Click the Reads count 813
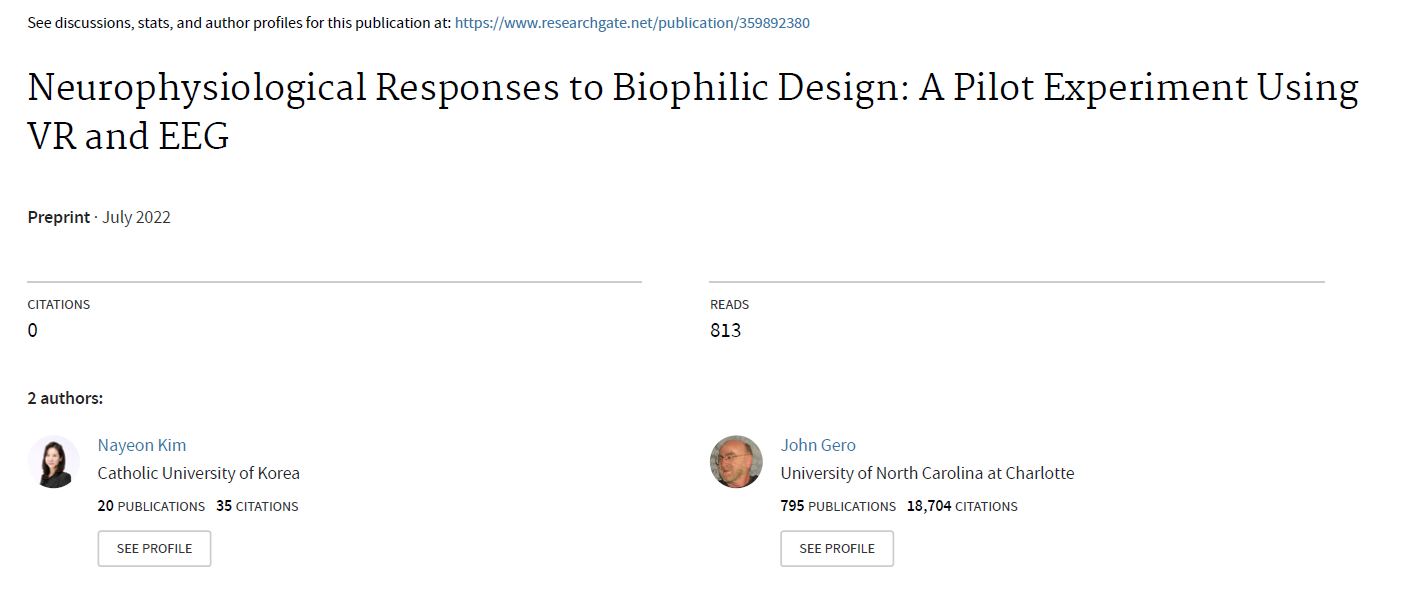1402x602 pixels. pyautogui.click(x=726, y=330)
